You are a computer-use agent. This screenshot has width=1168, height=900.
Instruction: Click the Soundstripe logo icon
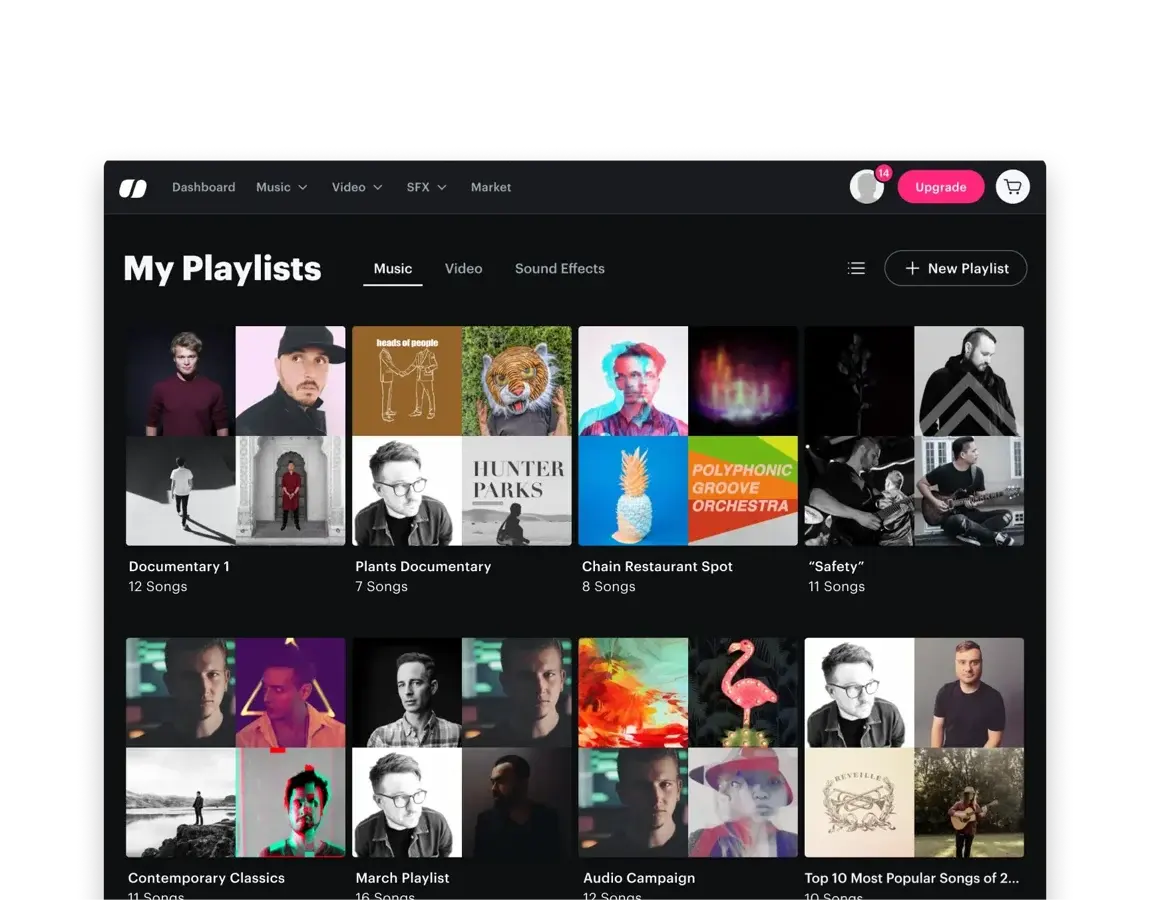pyautogui.click(x=133, y=188)
